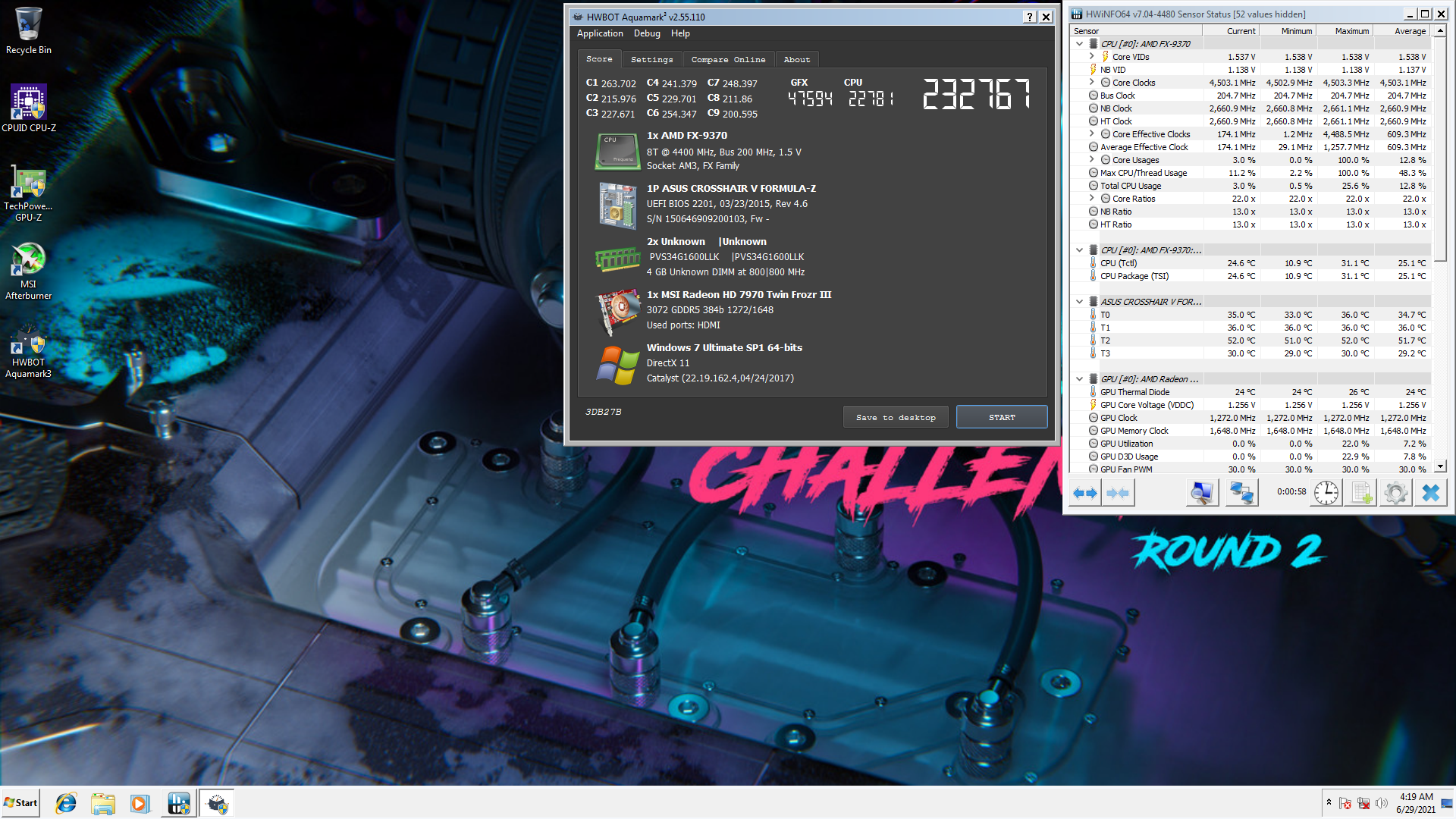Launch MSI Afterburner desktop shortcut
The image size is (1456, 819).
coord(29,271)
